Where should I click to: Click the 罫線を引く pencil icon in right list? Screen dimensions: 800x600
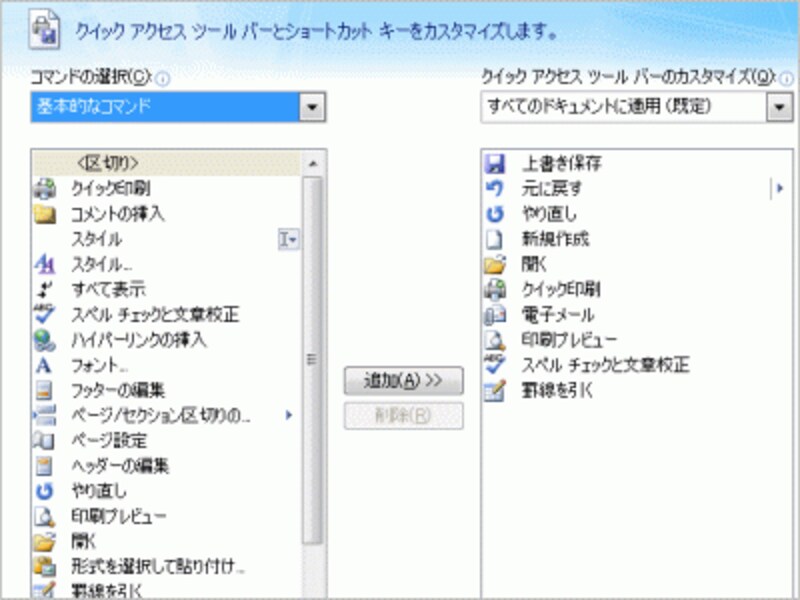pos(495,390)
